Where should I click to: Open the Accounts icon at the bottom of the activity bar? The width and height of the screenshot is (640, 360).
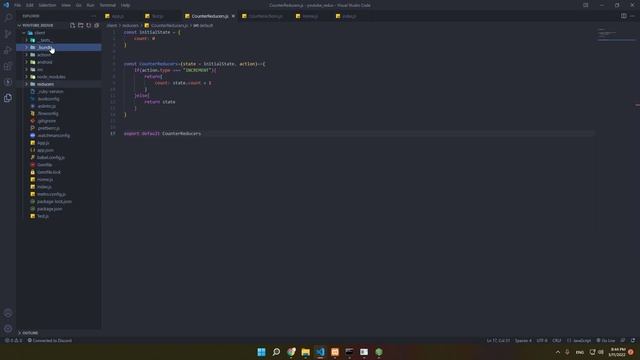pyautogui.click(x=8, y=313)
